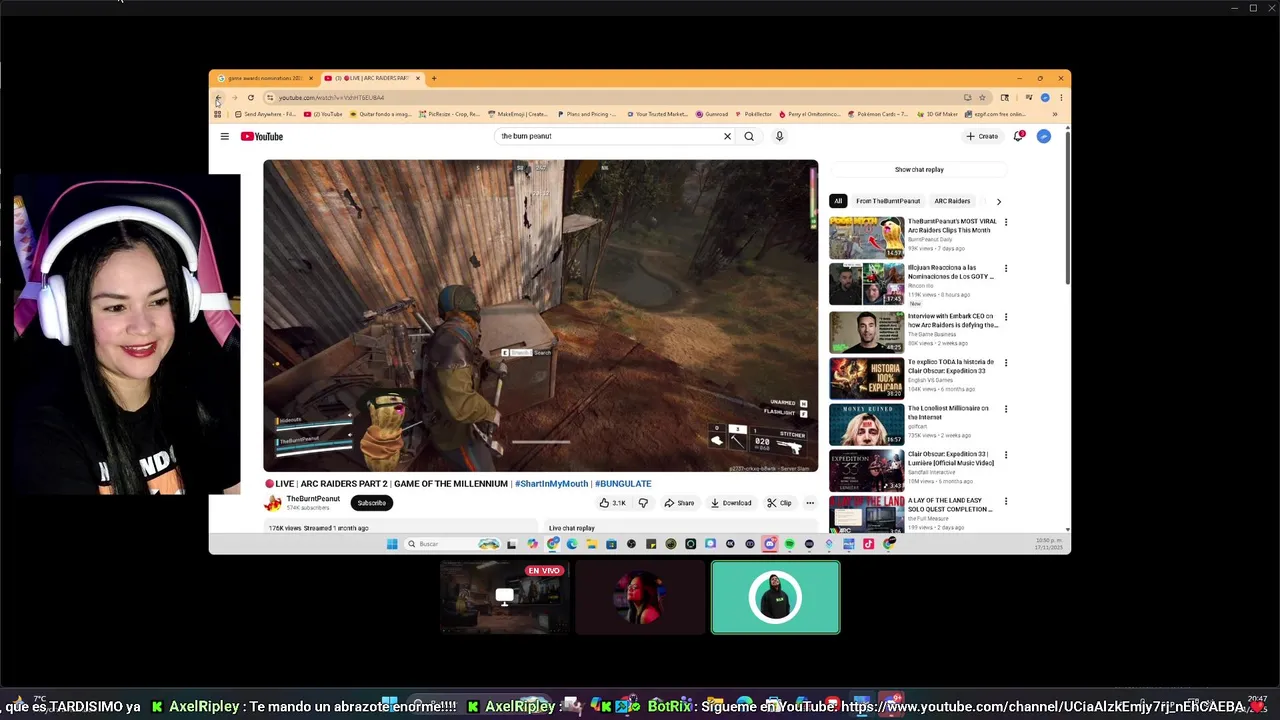
Task: Select the All filter chip
Action: point(838,201)
